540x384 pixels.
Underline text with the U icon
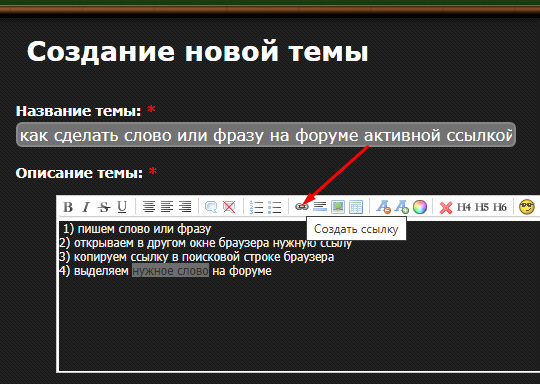(x=122, y=207)
